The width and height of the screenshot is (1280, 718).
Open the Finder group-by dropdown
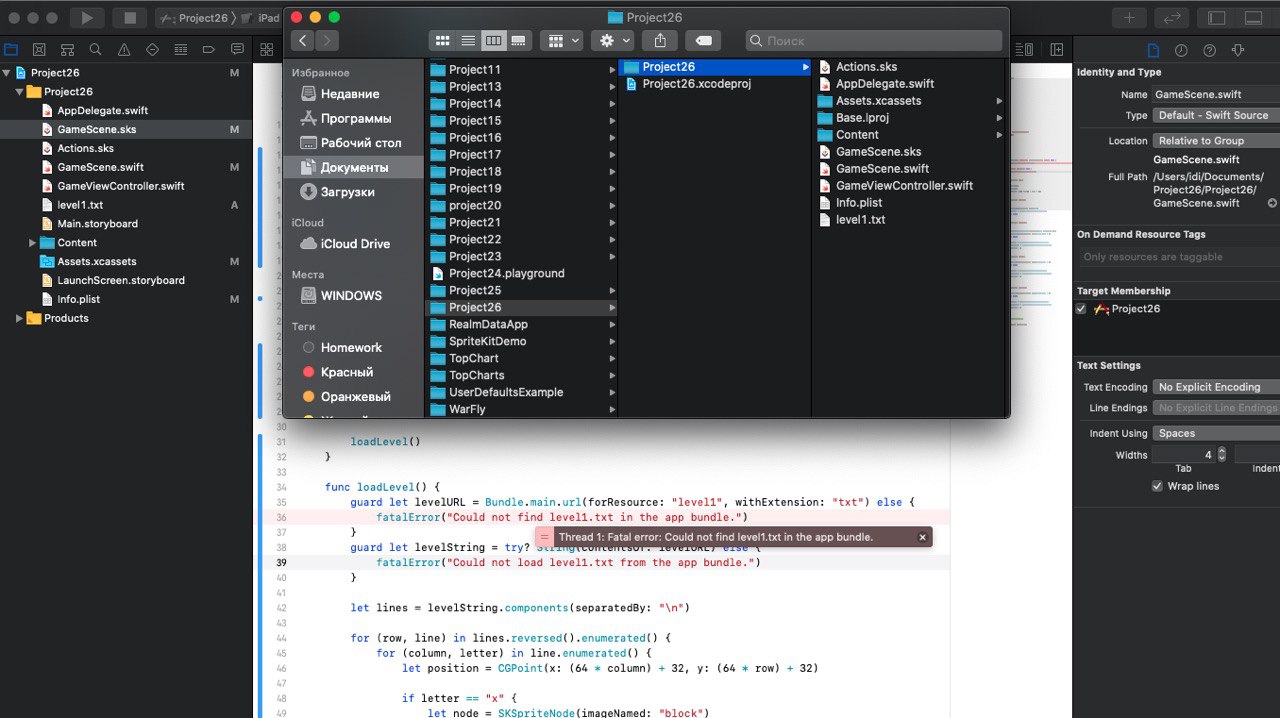click(x=561, y=40)
